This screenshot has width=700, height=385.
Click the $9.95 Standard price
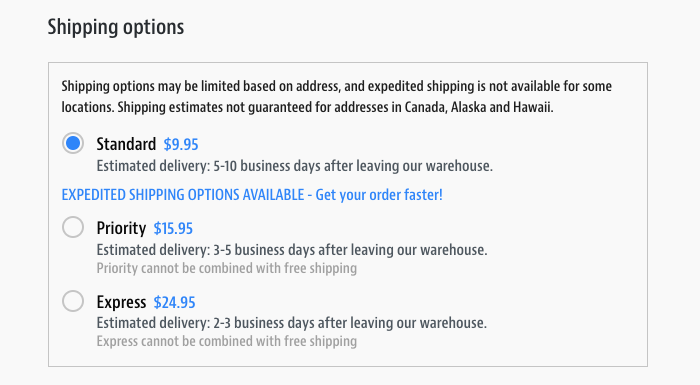181,144
